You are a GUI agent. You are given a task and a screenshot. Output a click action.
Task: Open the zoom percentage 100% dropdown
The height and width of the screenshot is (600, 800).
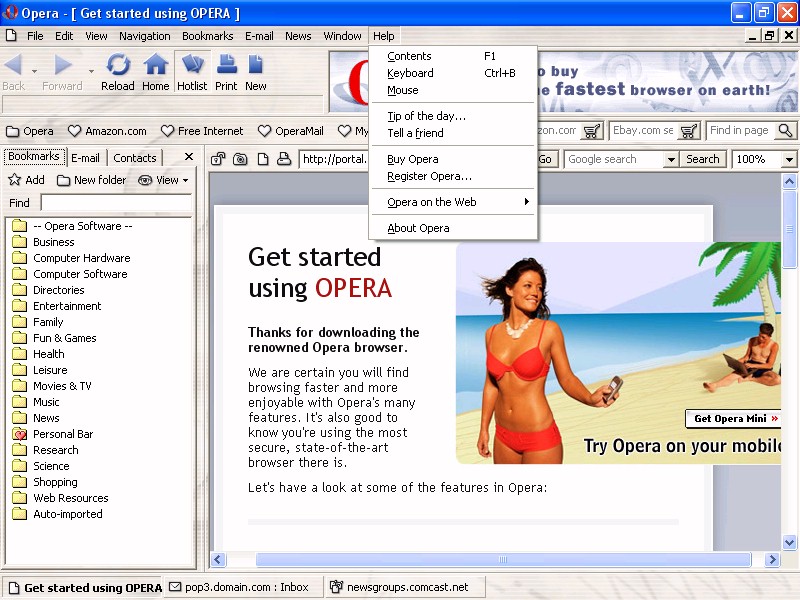(x=788, y=159)
